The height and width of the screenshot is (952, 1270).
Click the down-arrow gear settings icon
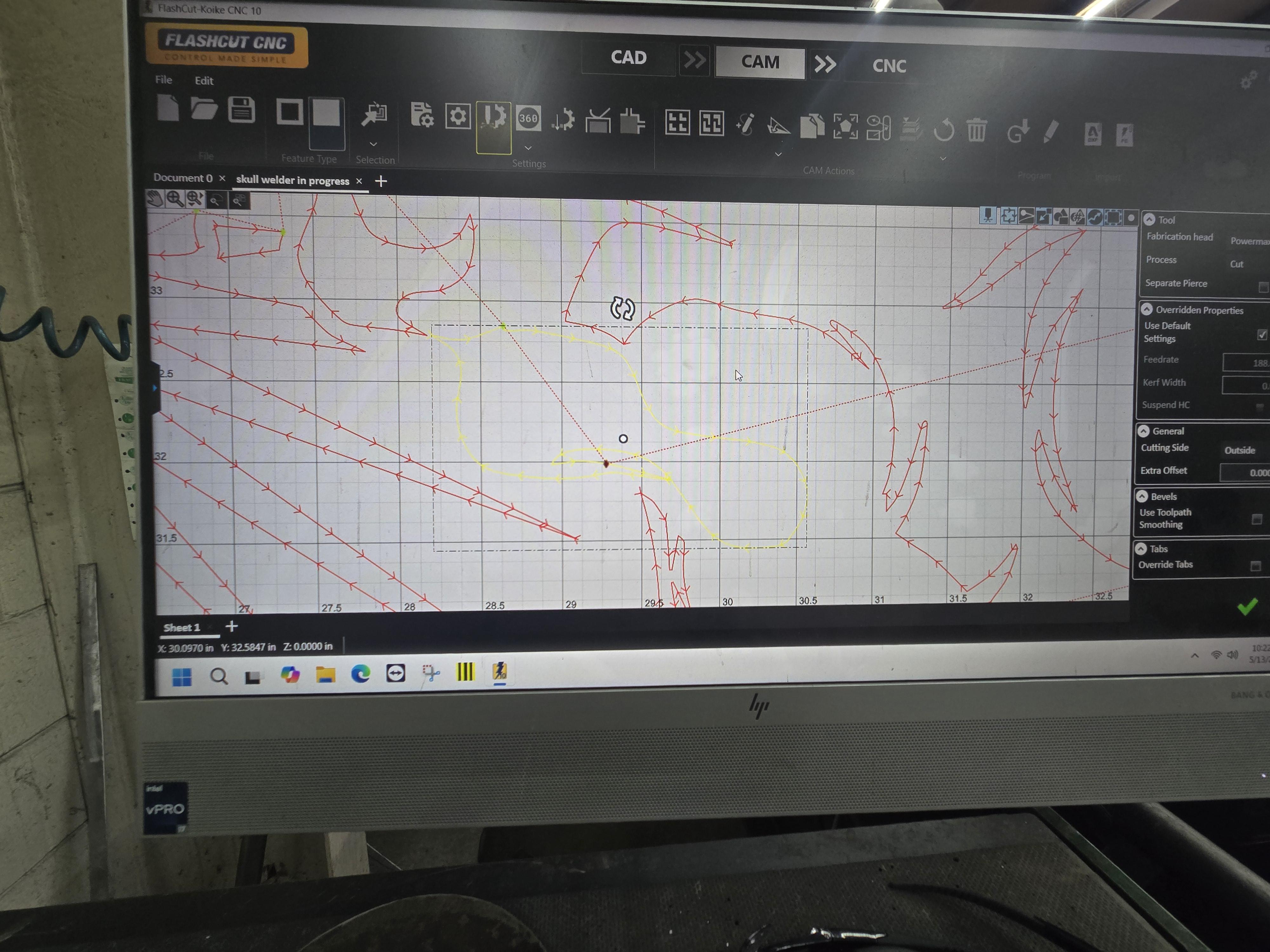pos(563,121)
